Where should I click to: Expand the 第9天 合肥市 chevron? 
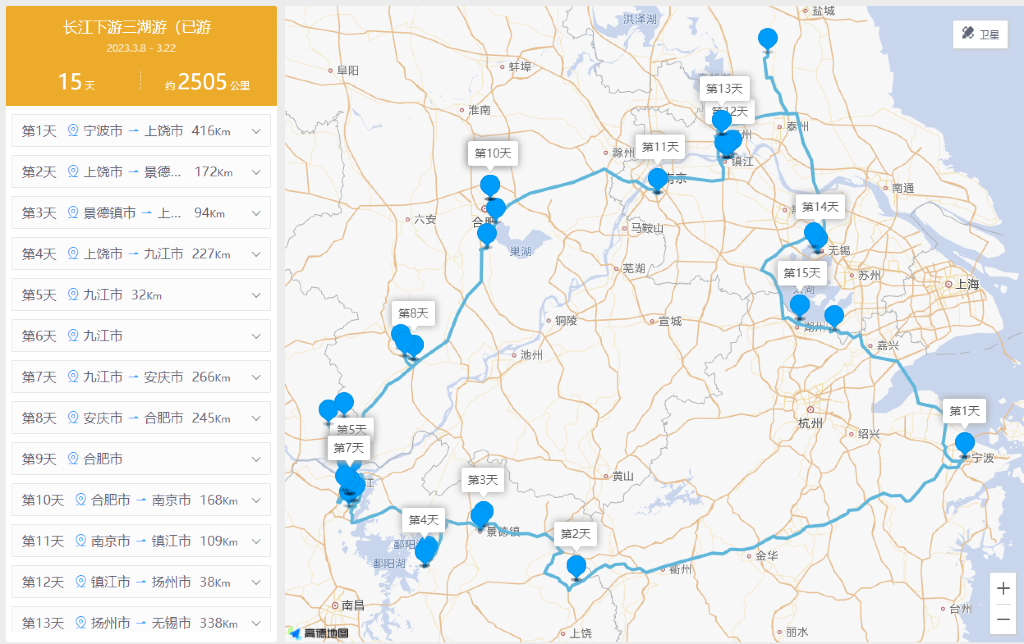point(256,459)
